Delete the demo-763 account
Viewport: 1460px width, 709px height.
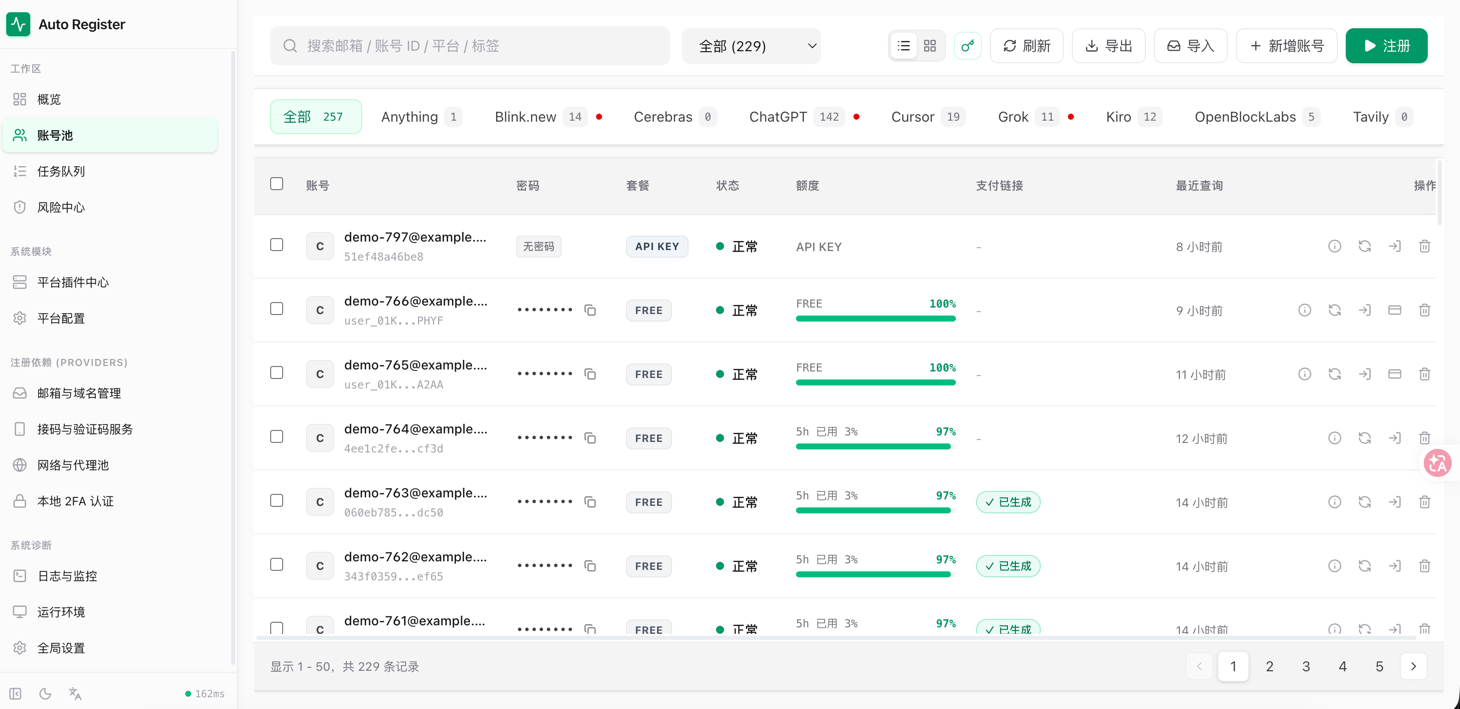coord(1425,502)
